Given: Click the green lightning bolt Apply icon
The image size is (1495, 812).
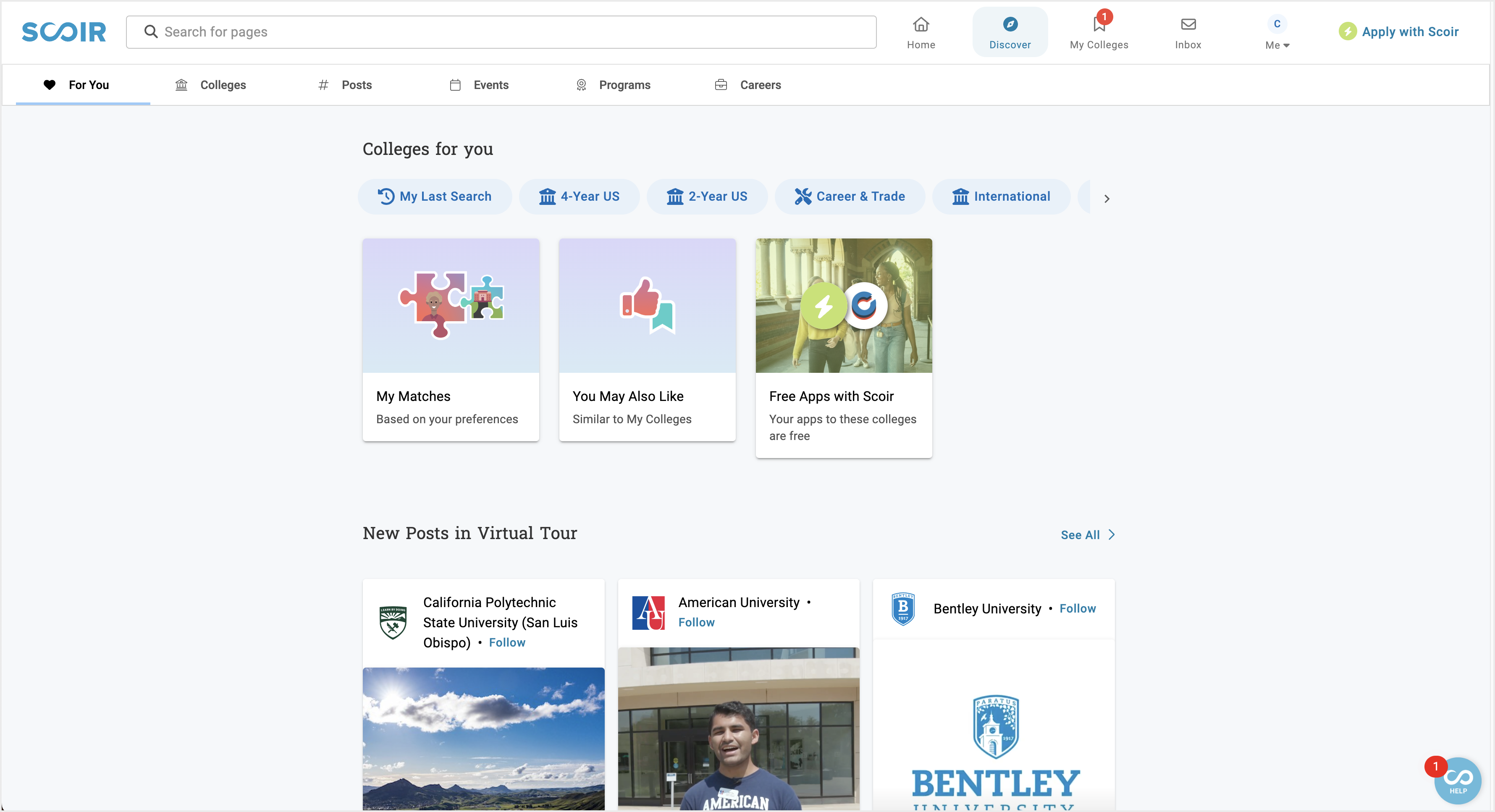Looking at the screenshot, I should (1347, 31).
